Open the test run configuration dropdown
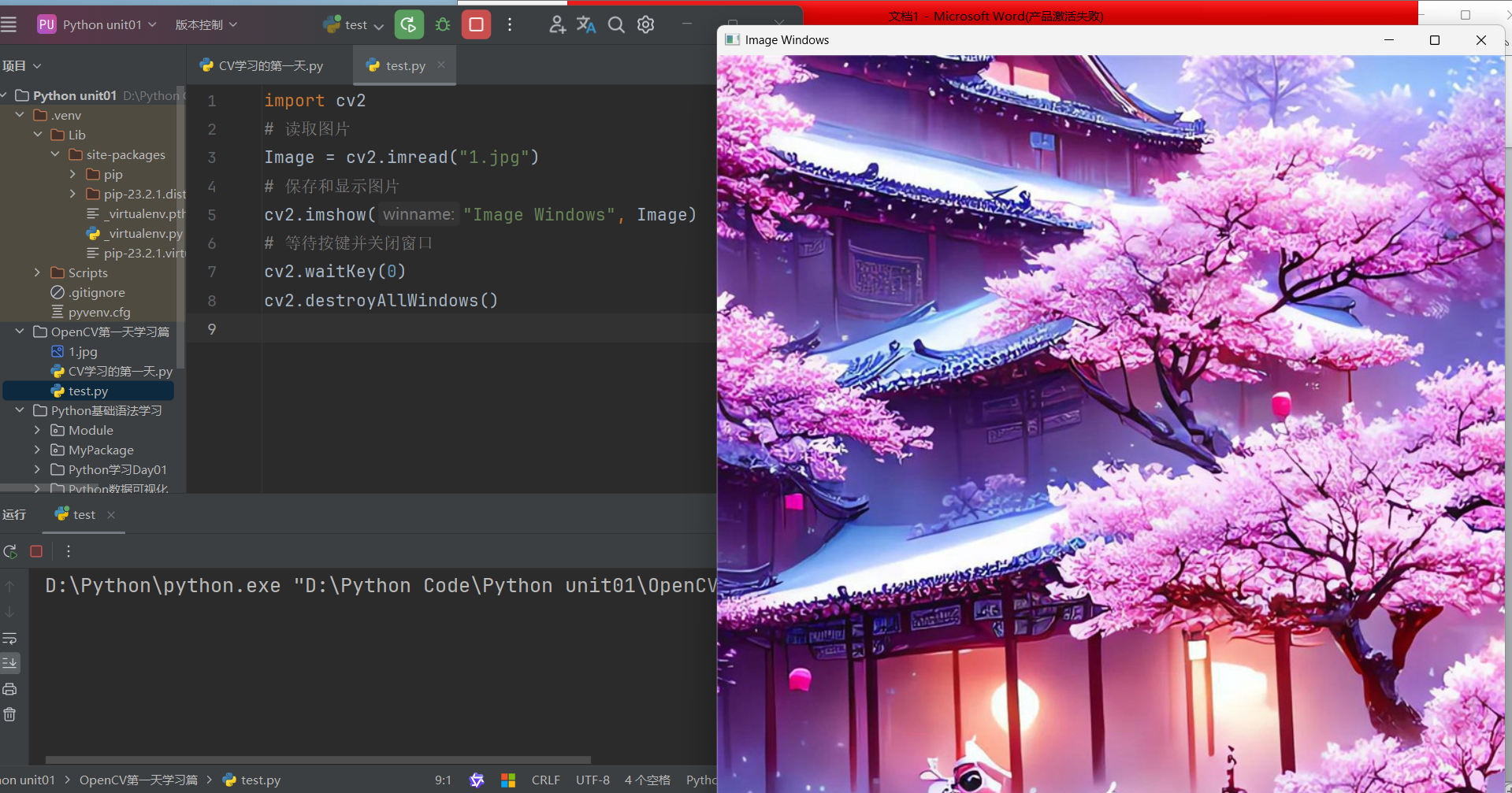Image resolution: width=1512 pixels, height=793 pixels. click(x=353, y=24)
